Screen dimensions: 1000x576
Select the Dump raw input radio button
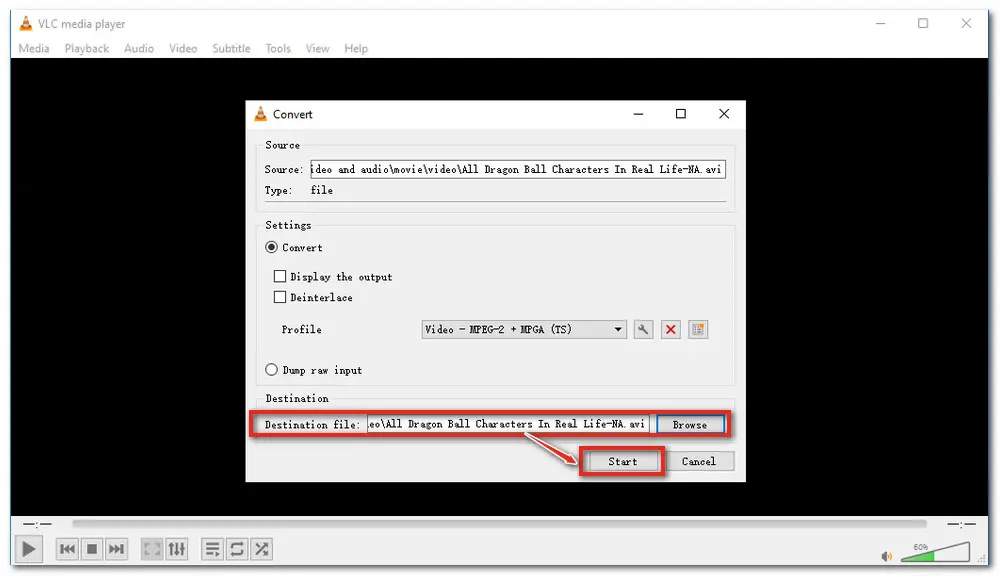click(x=272, y=370)
